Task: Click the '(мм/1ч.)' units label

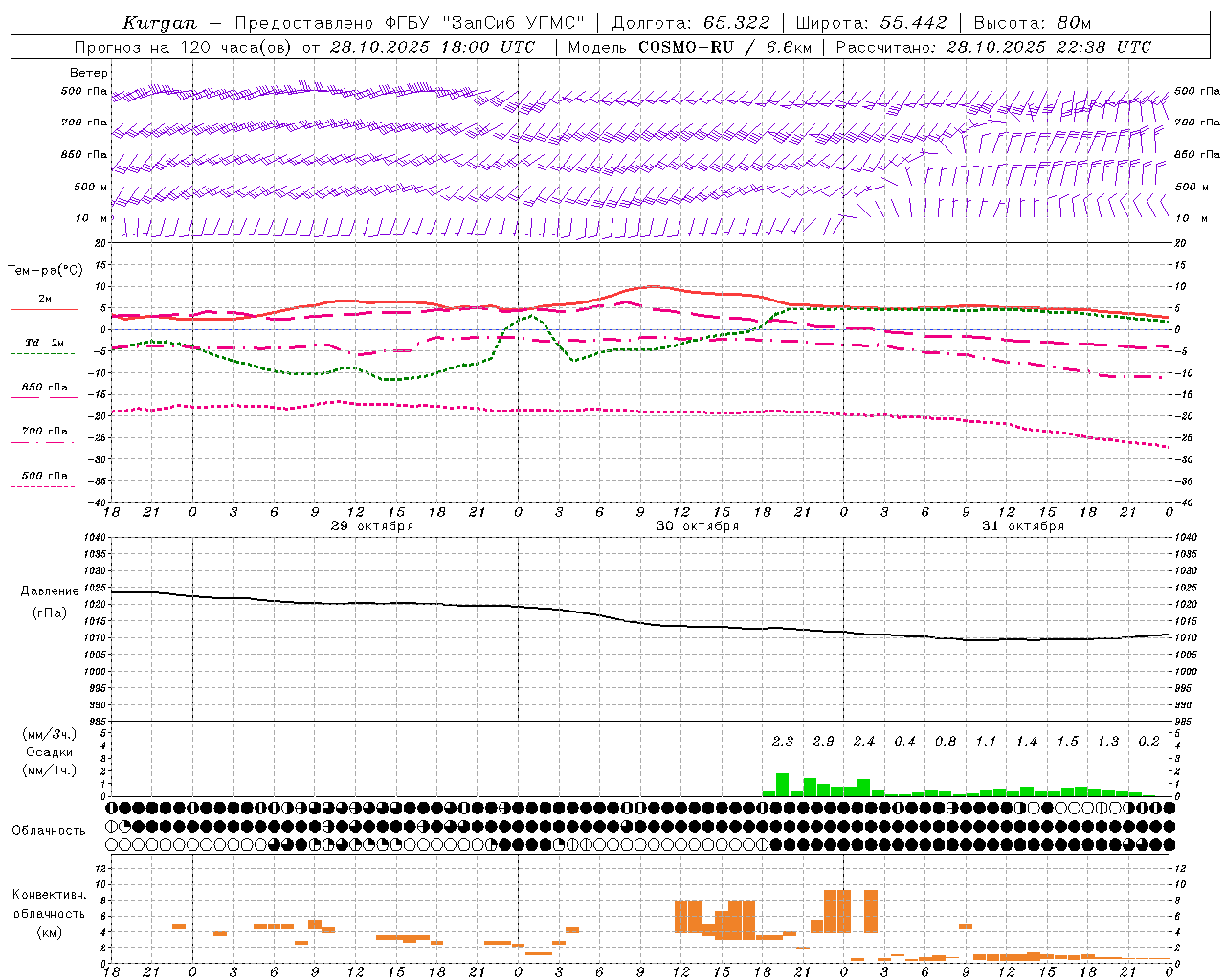Action: [50, 770]
